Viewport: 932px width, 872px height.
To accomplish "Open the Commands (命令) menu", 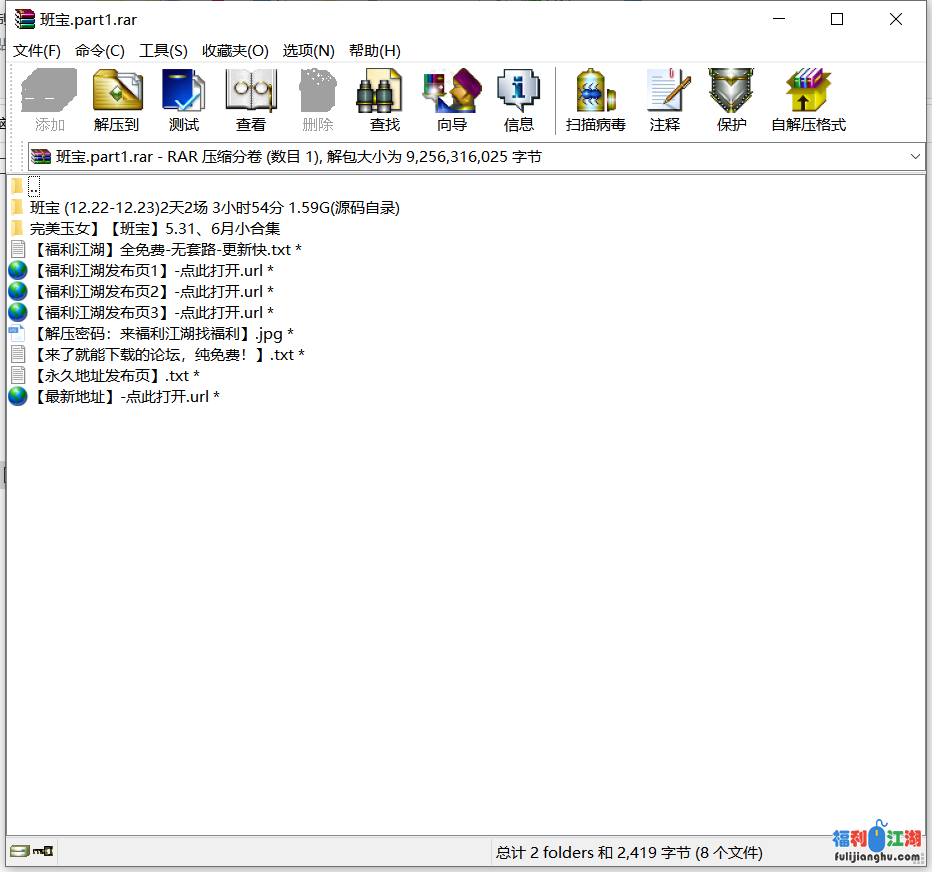I will point(100,51).
